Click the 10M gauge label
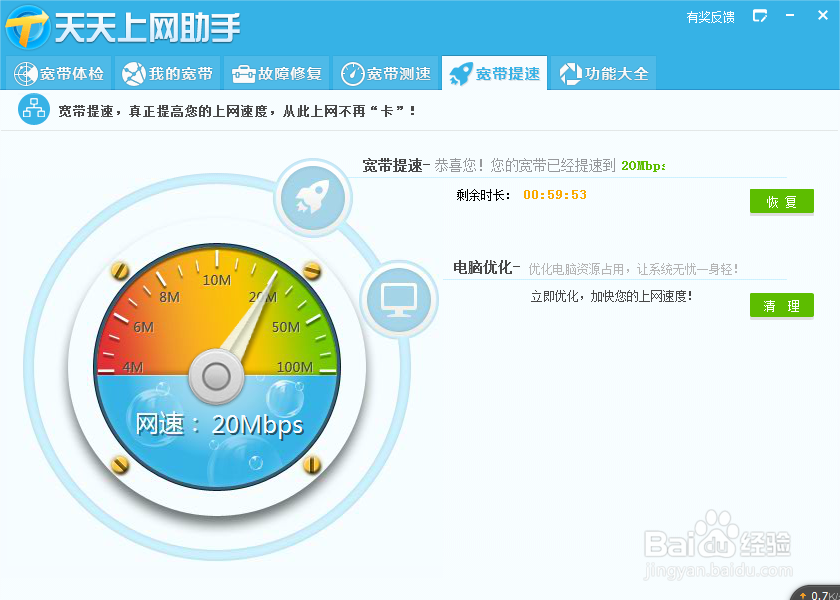 217,280
